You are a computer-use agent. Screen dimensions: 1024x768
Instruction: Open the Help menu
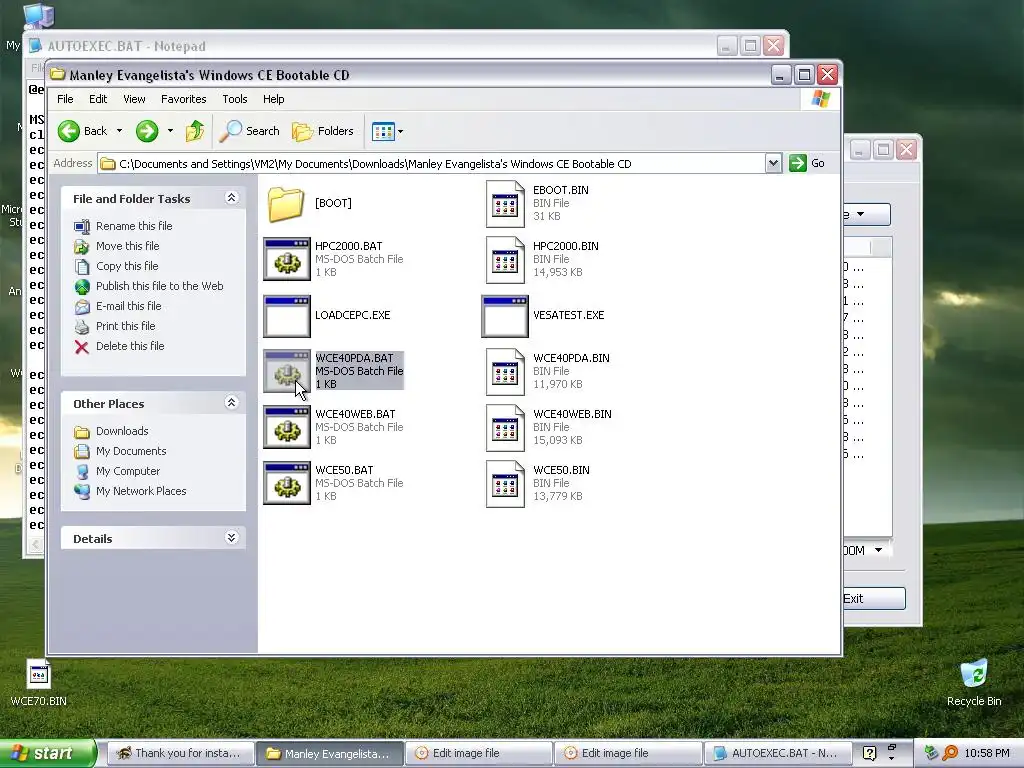tap(274, 99)
